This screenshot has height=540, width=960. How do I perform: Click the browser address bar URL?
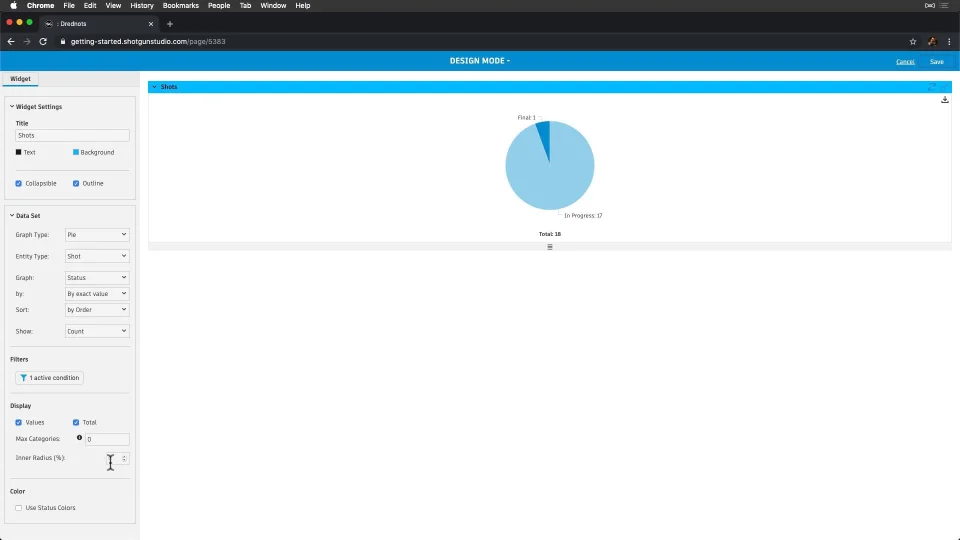148,42
